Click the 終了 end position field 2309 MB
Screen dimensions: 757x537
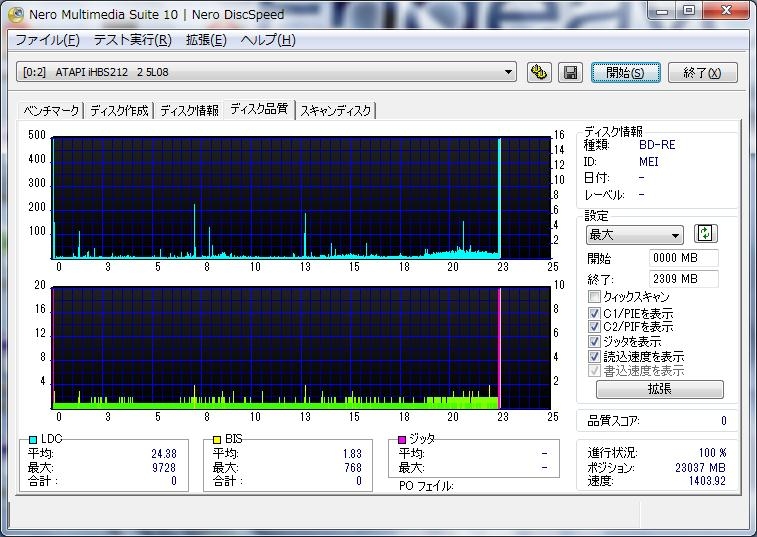(684, 279)
